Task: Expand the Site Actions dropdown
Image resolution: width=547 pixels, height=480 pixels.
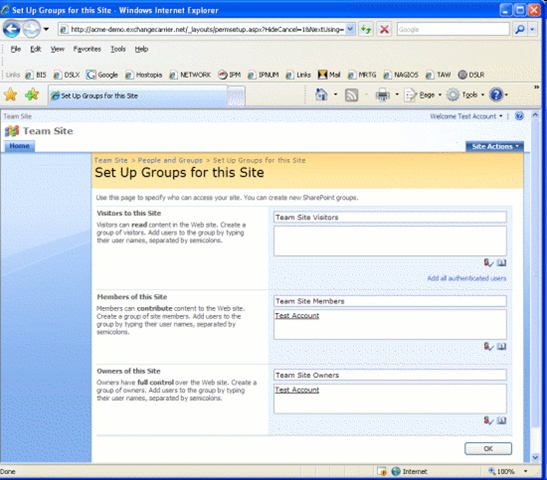Action: (x=495, y=147)
